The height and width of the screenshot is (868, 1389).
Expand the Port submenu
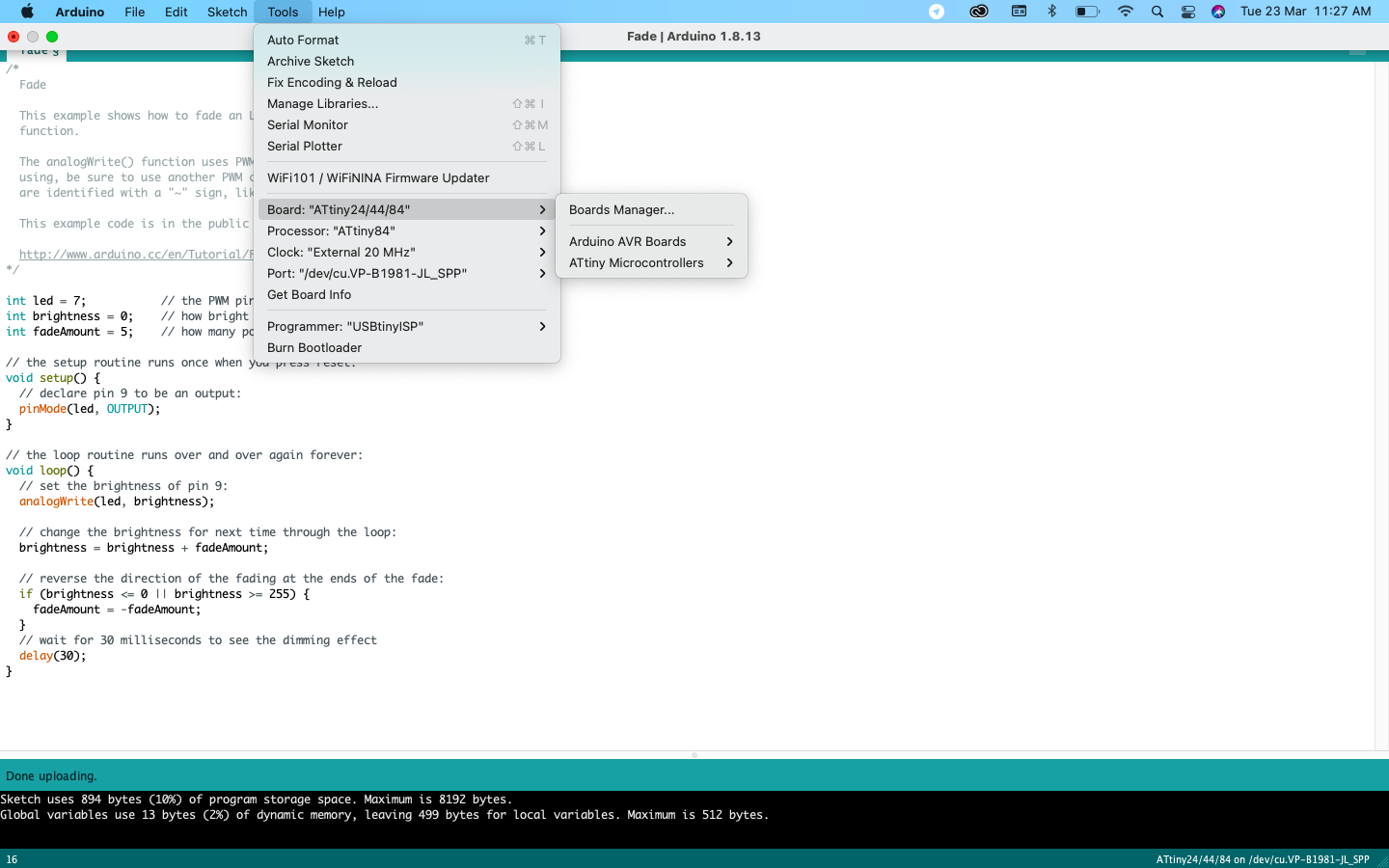(x=407, y=273)
